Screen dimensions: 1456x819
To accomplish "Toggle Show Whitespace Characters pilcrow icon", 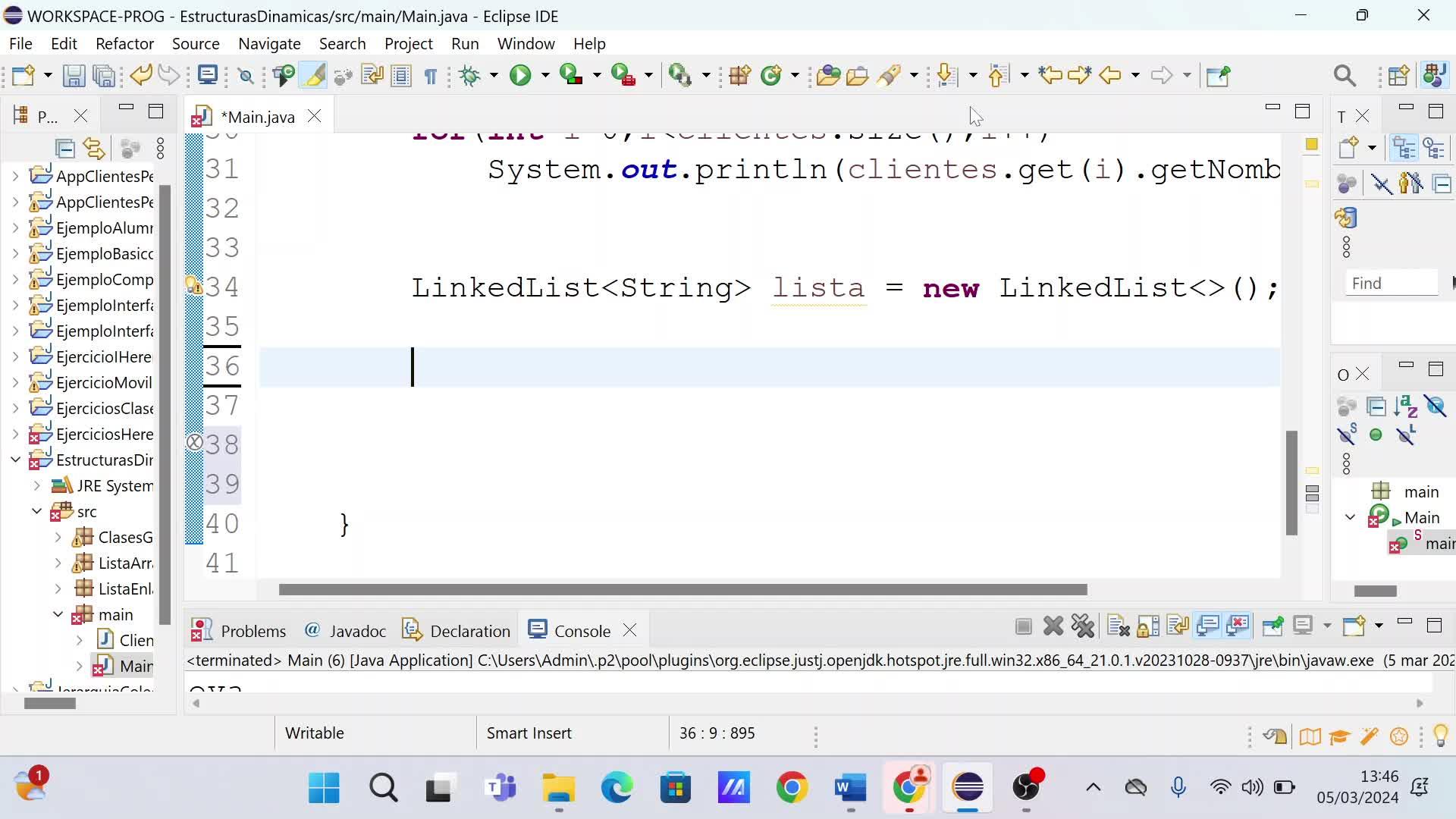I will [x=431, y=76].
